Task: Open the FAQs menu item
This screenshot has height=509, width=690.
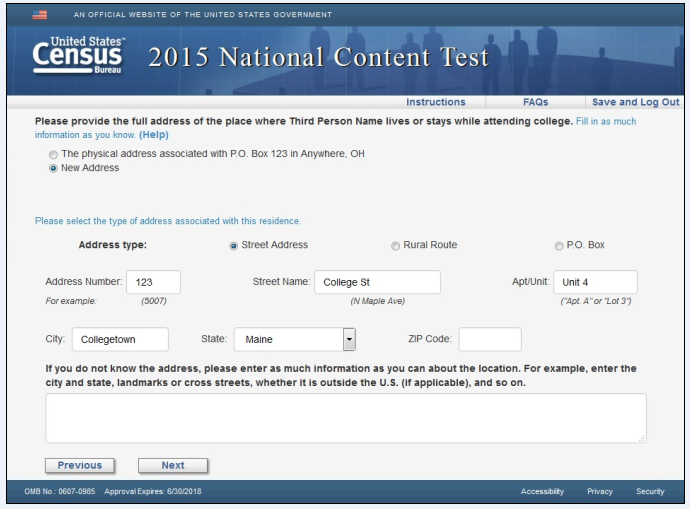Action: (x=535, y=102)
